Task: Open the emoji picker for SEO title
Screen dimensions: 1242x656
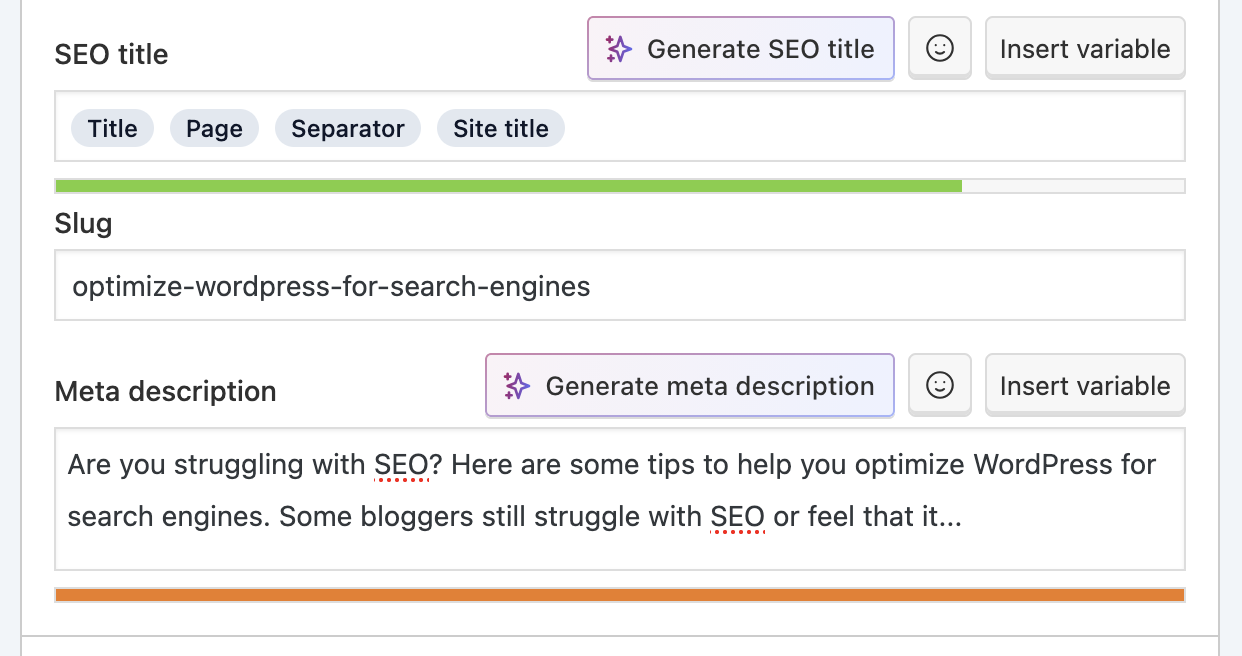Action: click(940, 48)
